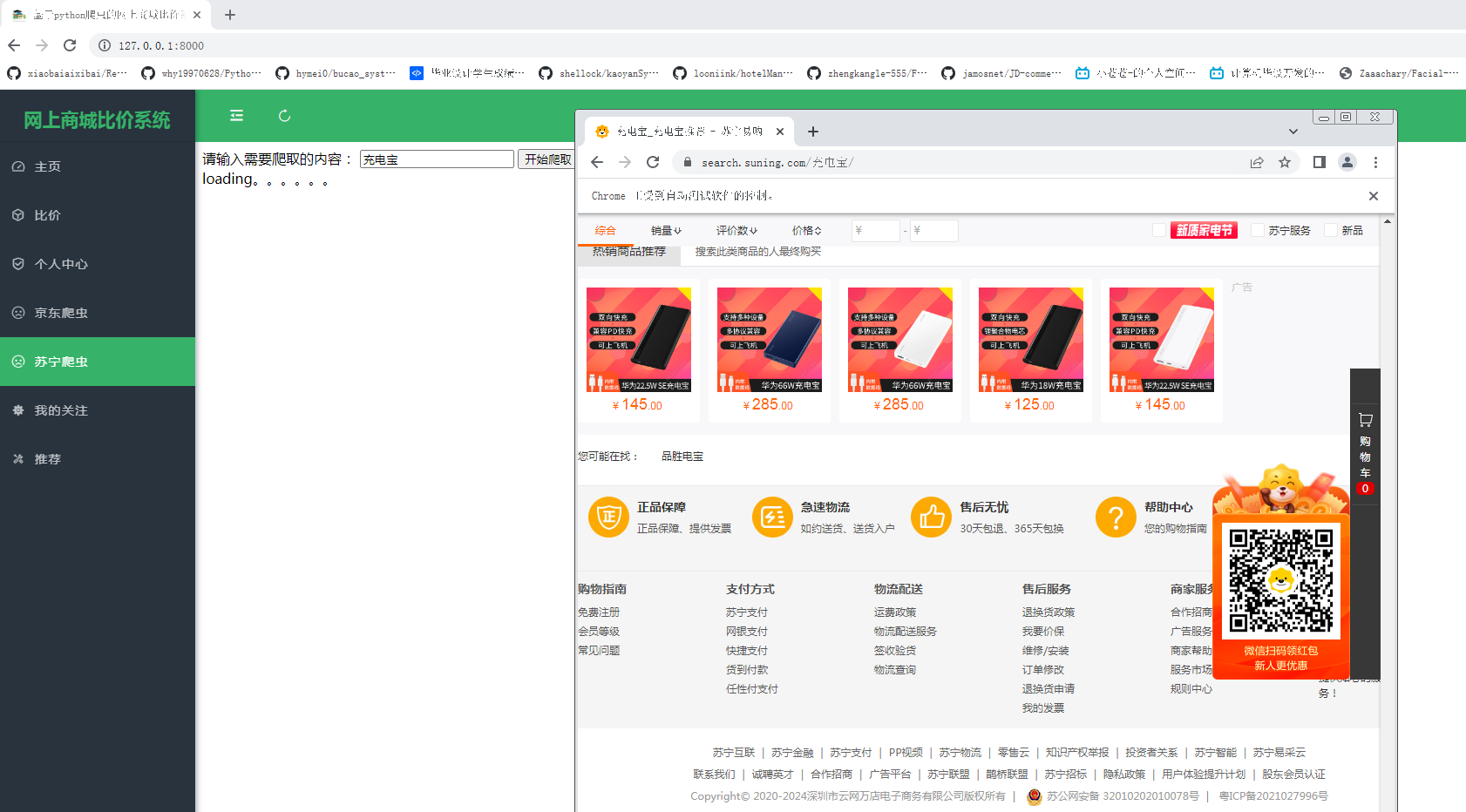Click the 售后无忧 thumbs-up icon

[932, 518]
